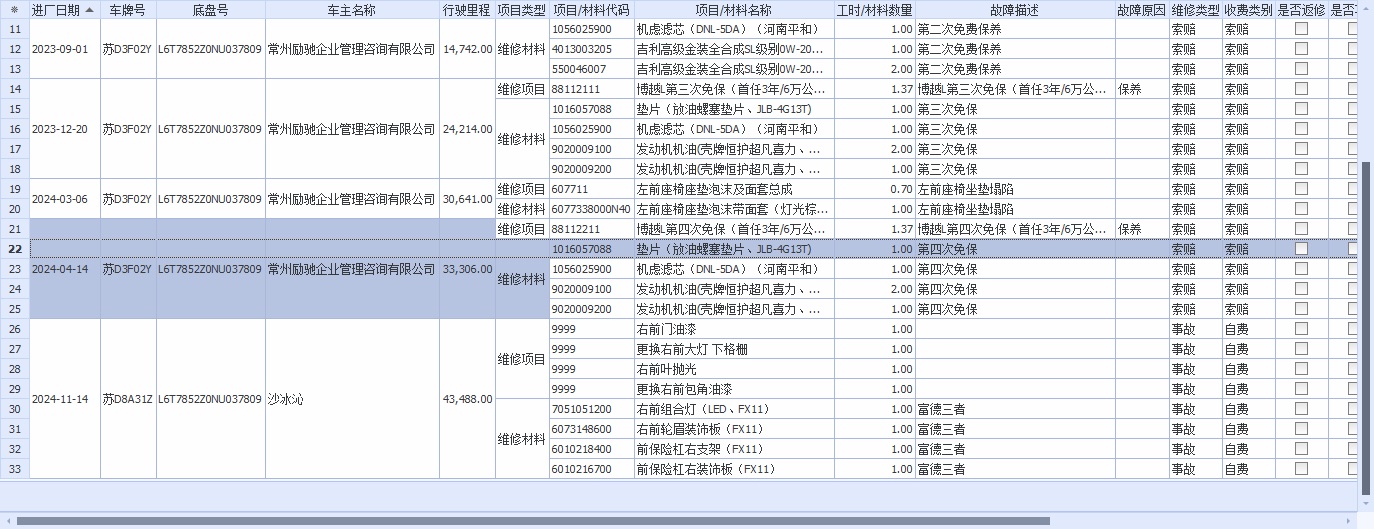Click material code 7051051200
The image size is (1374, 529).
point(582,409)
